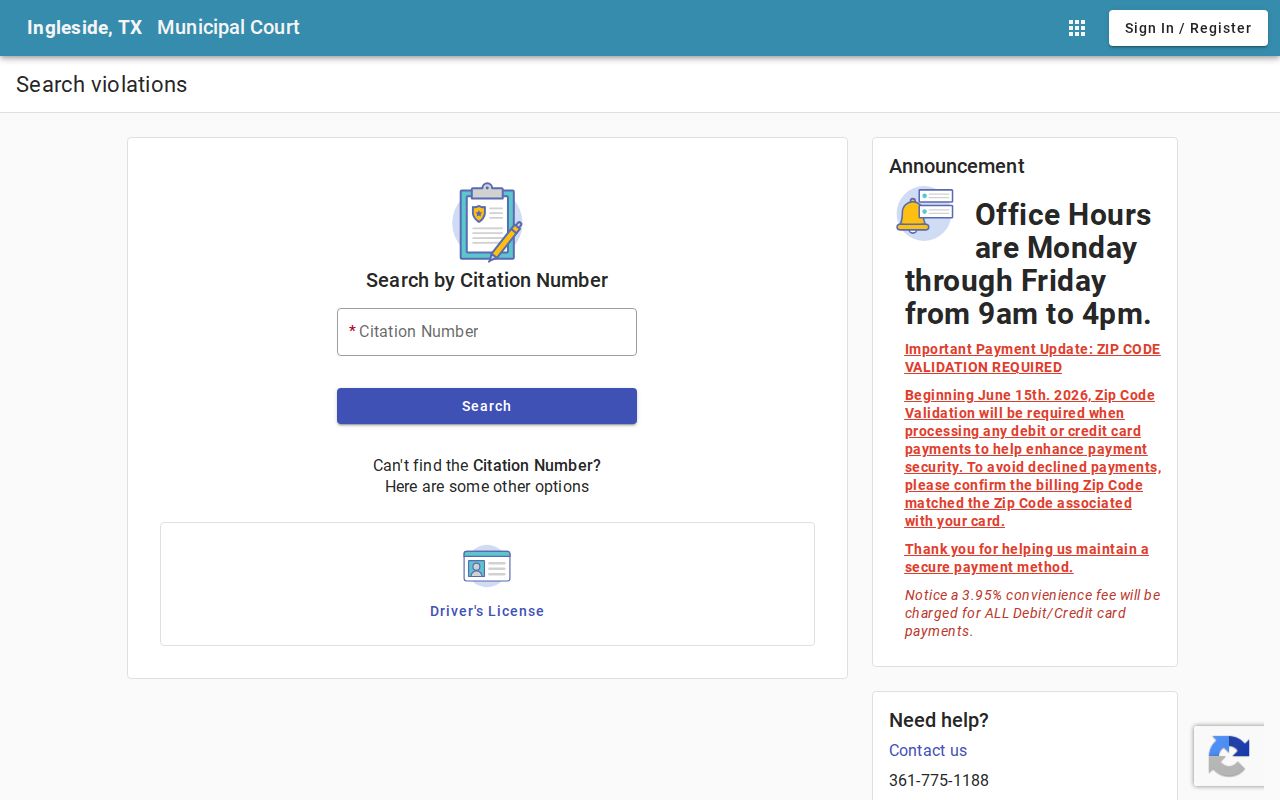Image resolution: width=1280 pixels, height=800 pixels.
Task: Click the Important Payment Update notice
Action: [1033, 358]
